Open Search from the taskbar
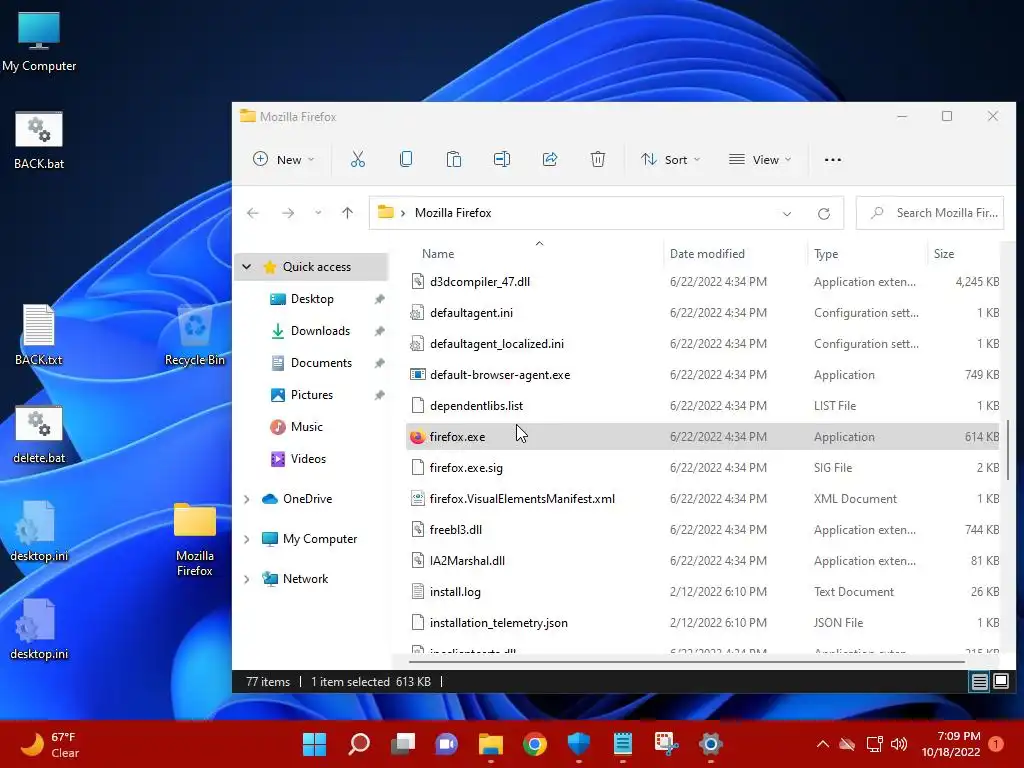Viewport: 1024px width, 768px height. 359,744
